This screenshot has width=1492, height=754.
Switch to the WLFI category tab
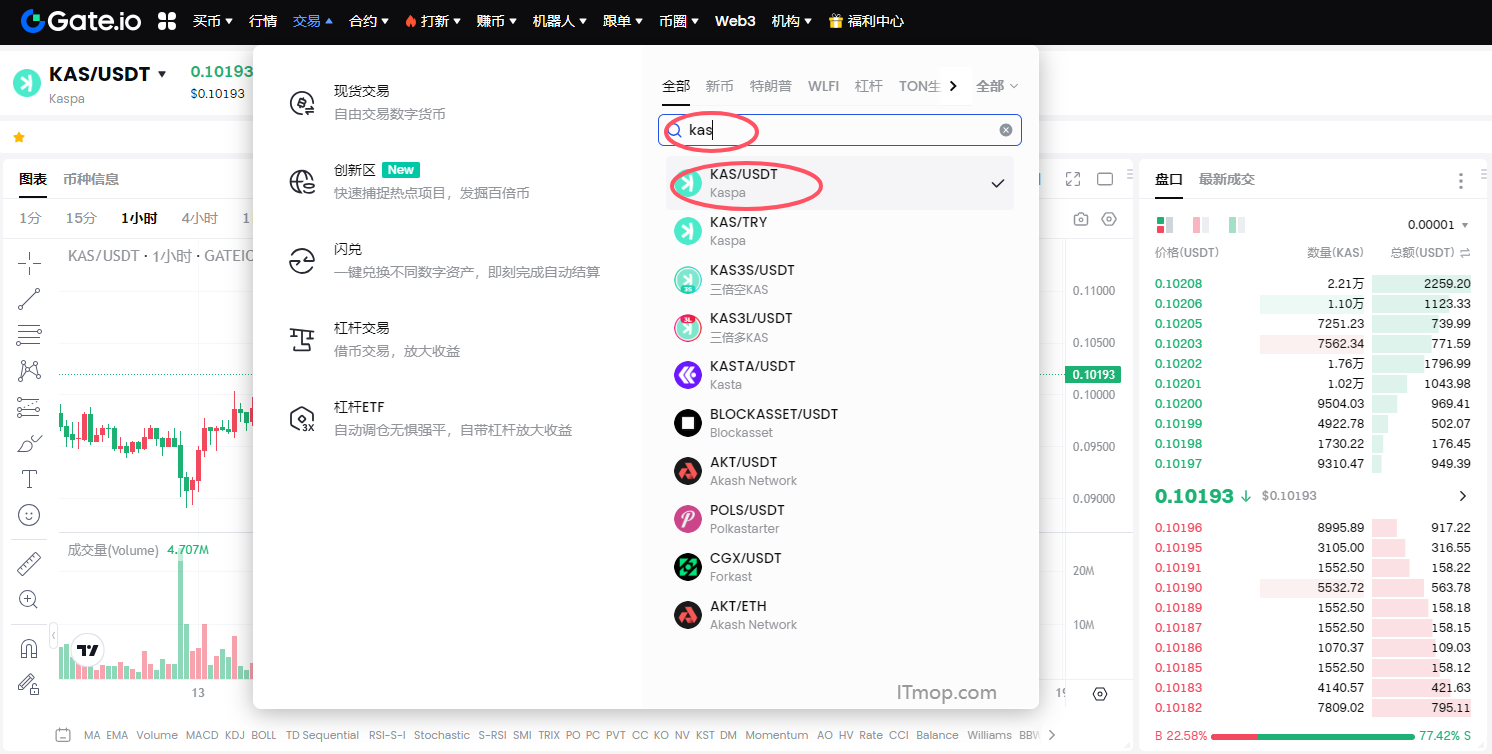coord(823,86)
